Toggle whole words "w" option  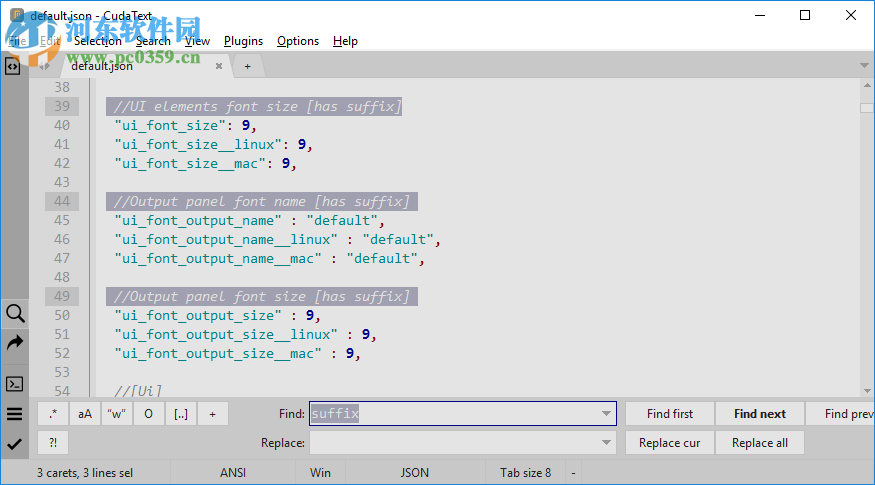pyautogui.click(x=117, y=414)
